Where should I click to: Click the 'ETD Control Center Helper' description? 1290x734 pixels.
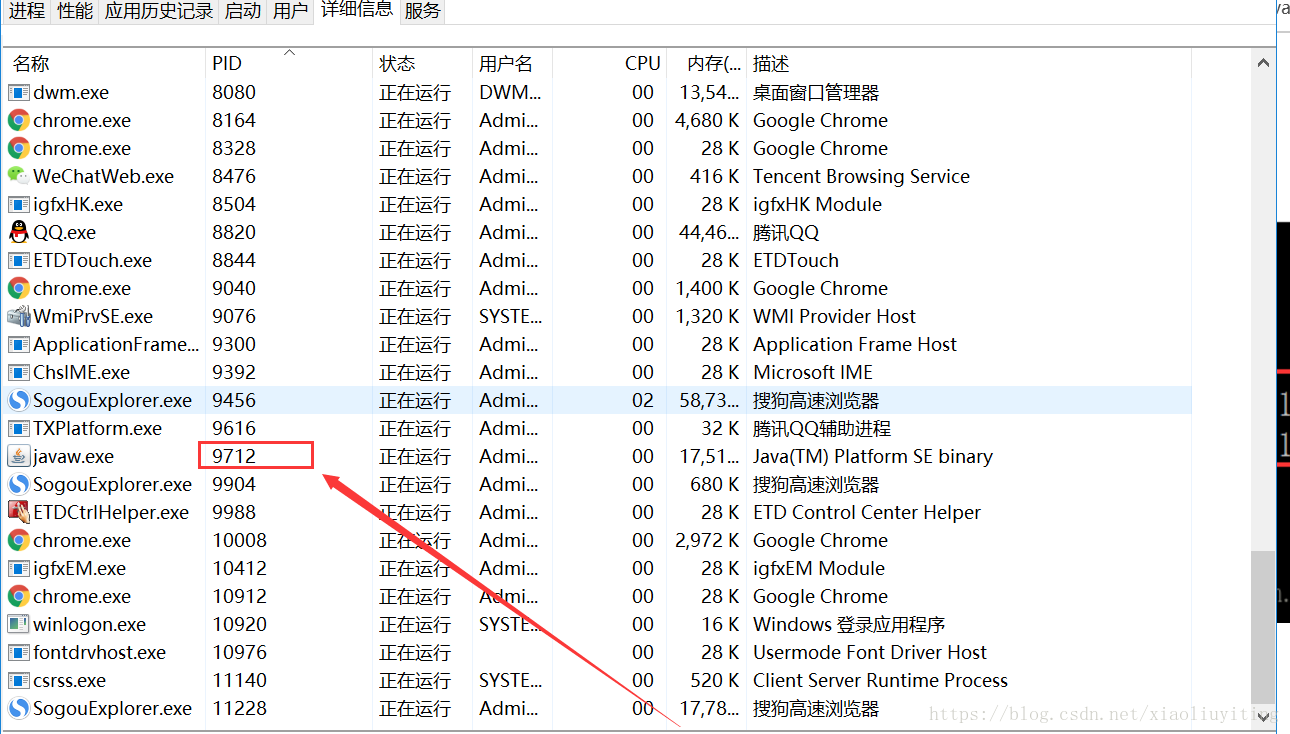(x=867, y=512)
